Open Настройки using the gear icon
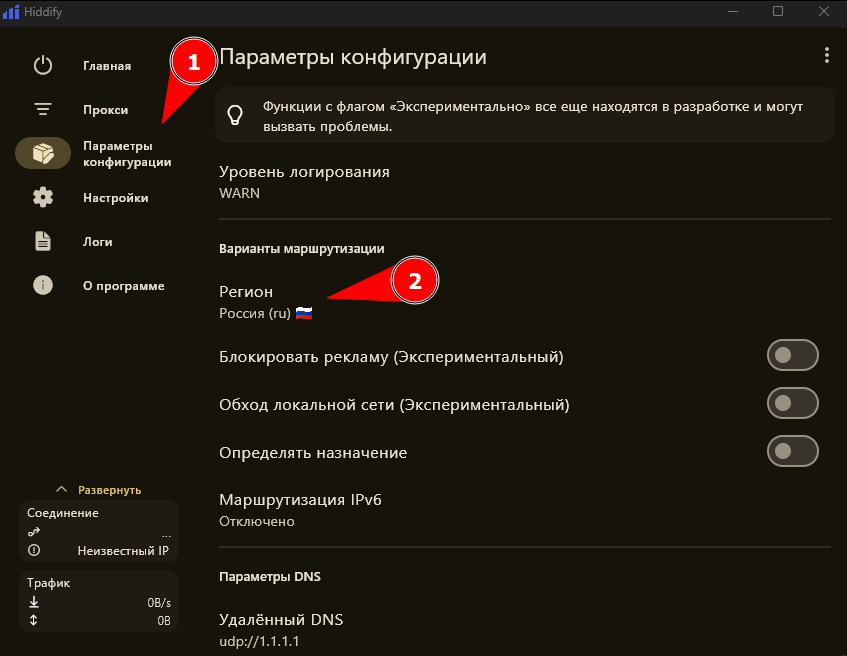This screenshot has height=656, width=847. [42, 198]
